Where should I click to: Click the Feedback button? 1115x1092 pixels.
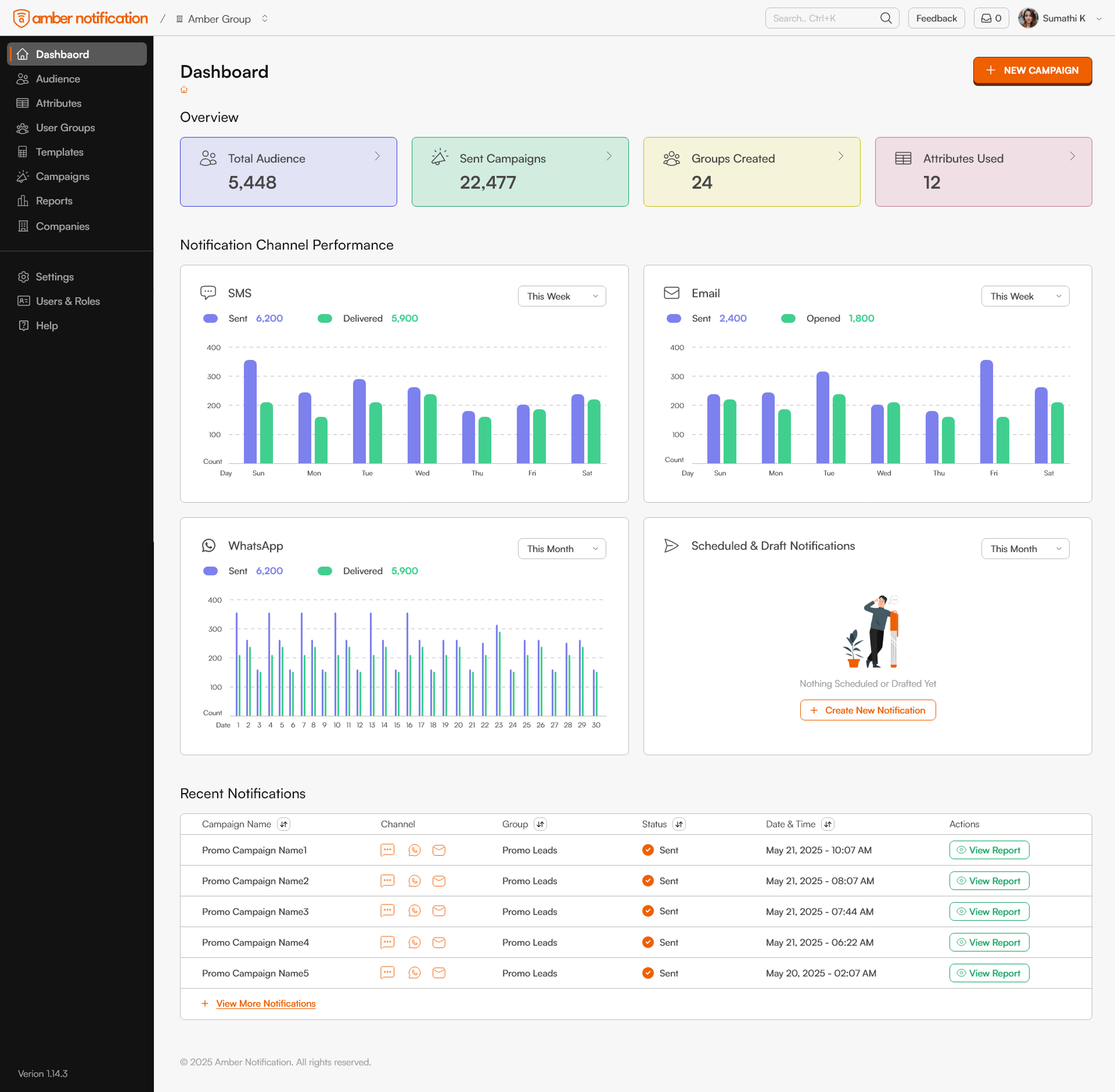click(x=936, y=18)
